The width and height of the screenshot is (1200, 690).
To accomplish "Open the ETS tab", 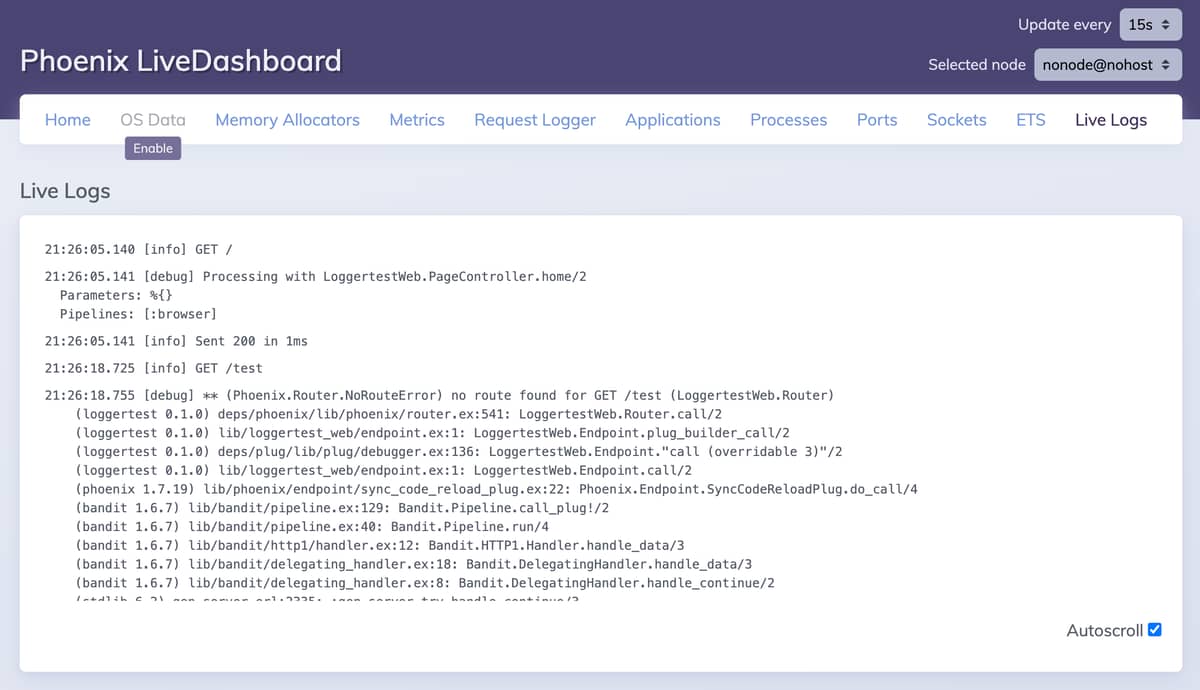I will pyautogui.click(x=1030, y=119).
